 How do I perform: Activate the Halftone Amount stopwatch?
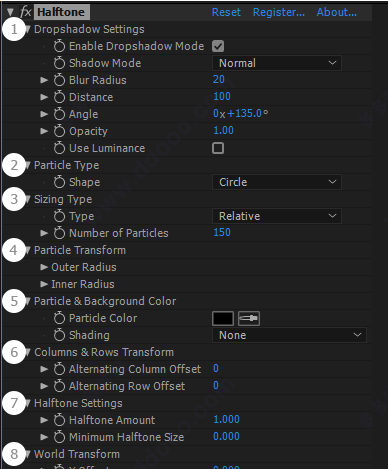pos(59,420)
